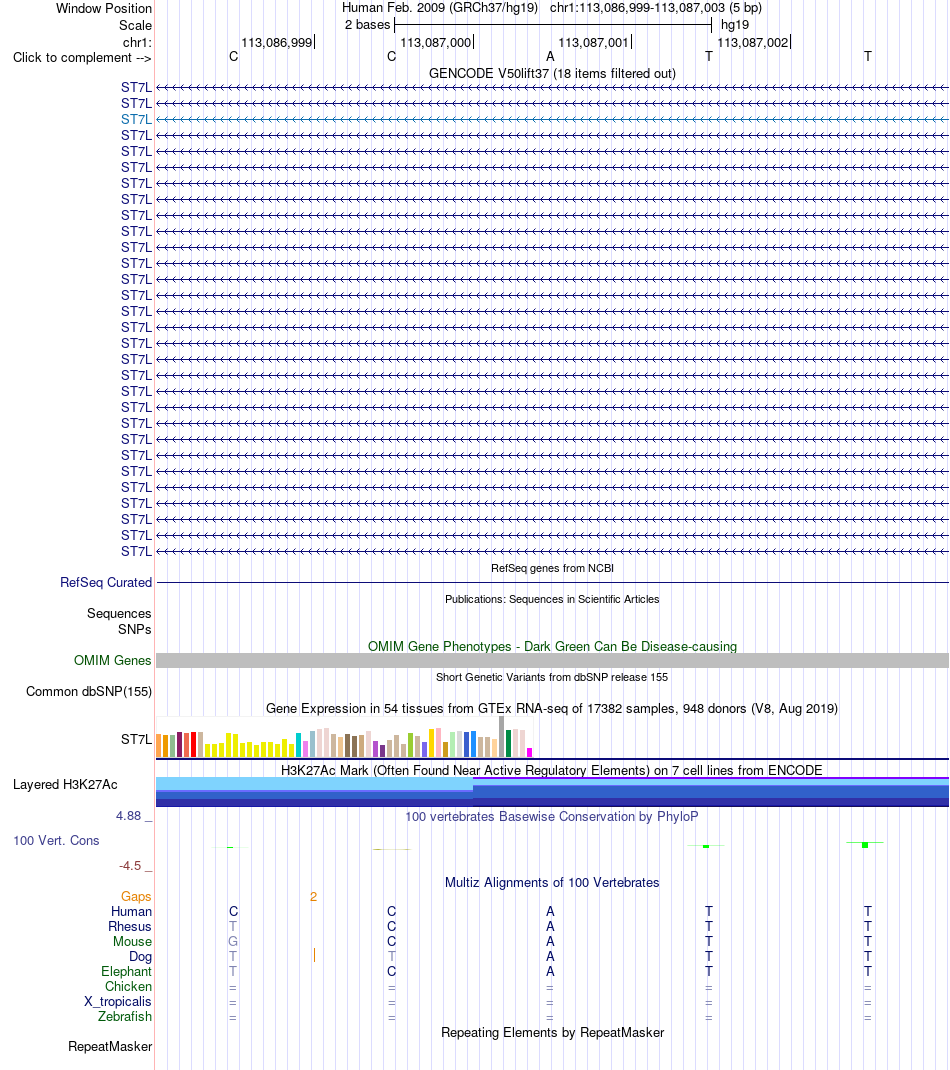Click the gray OMIM Genes bar
Screen dimensions: 950x1070
tap(552, 661)
